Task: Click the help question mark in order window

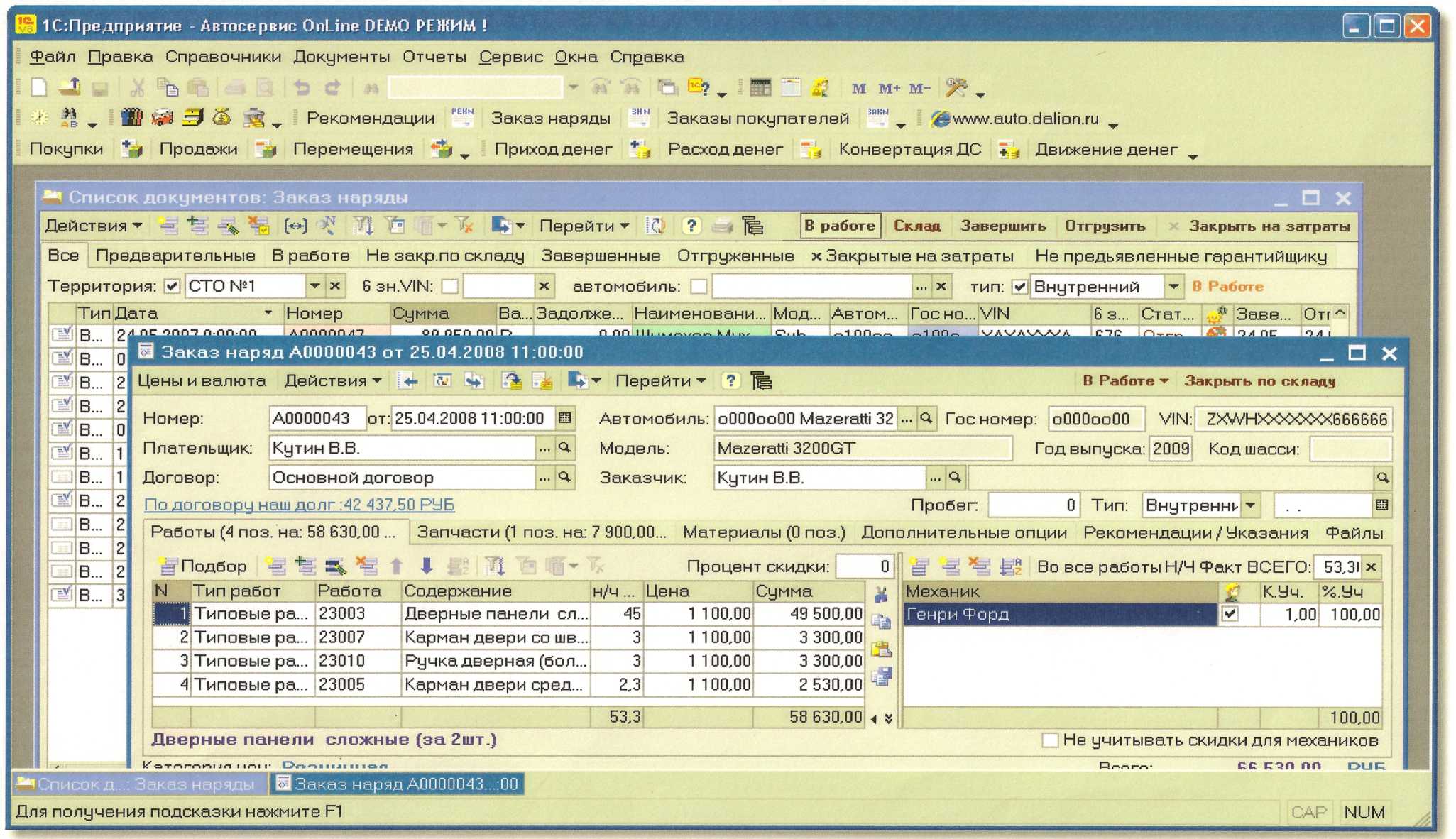Action: [x=730, y=381]
